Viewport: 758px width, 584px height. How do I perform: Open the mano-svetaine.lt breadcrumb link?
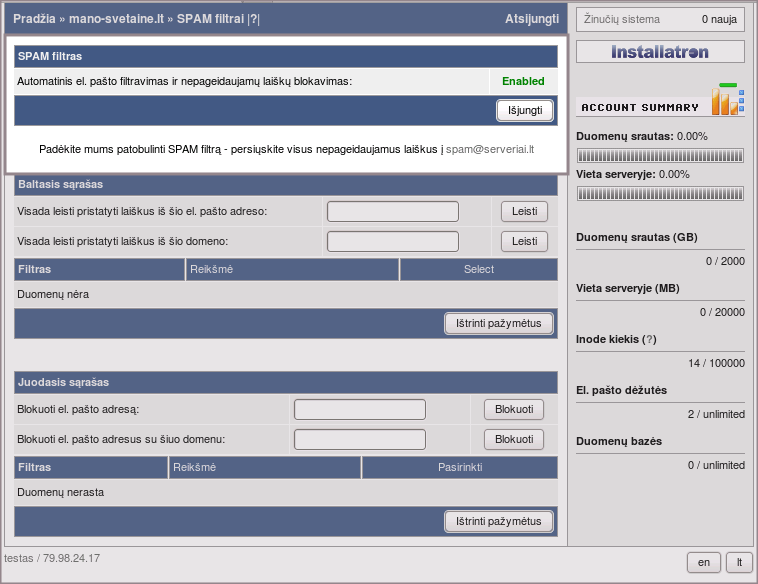click(116, 19)
